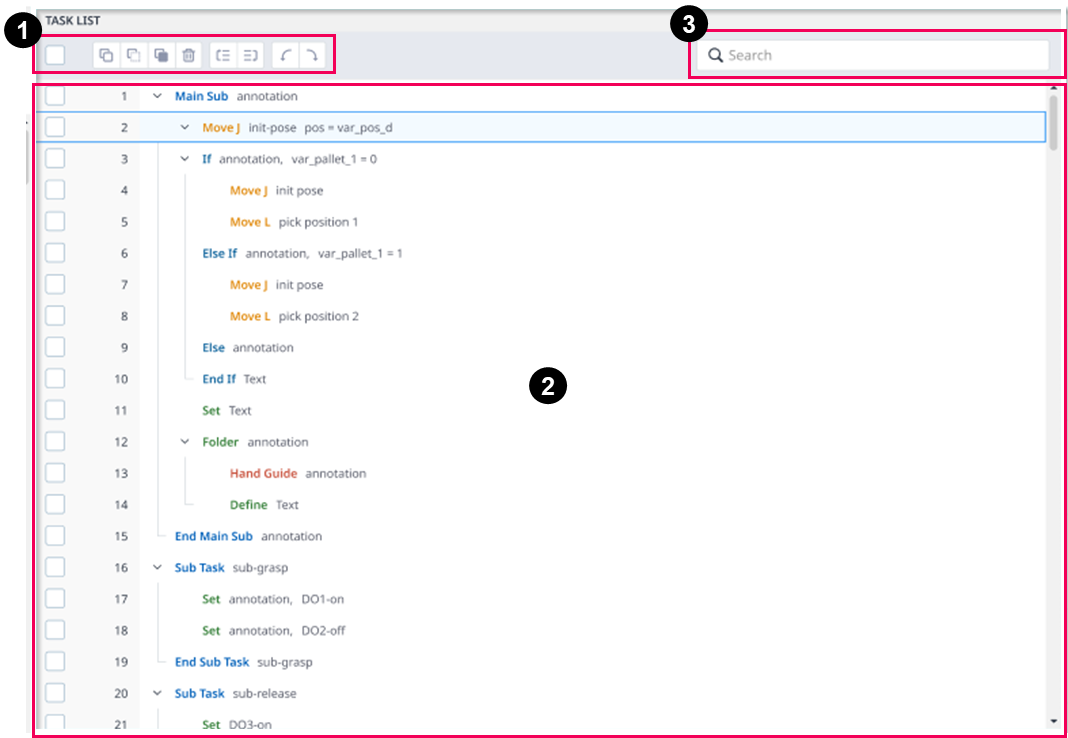Click the Copy icon in the task toolbar
This screenshot has width=1068, height=738.
[106, 55]
